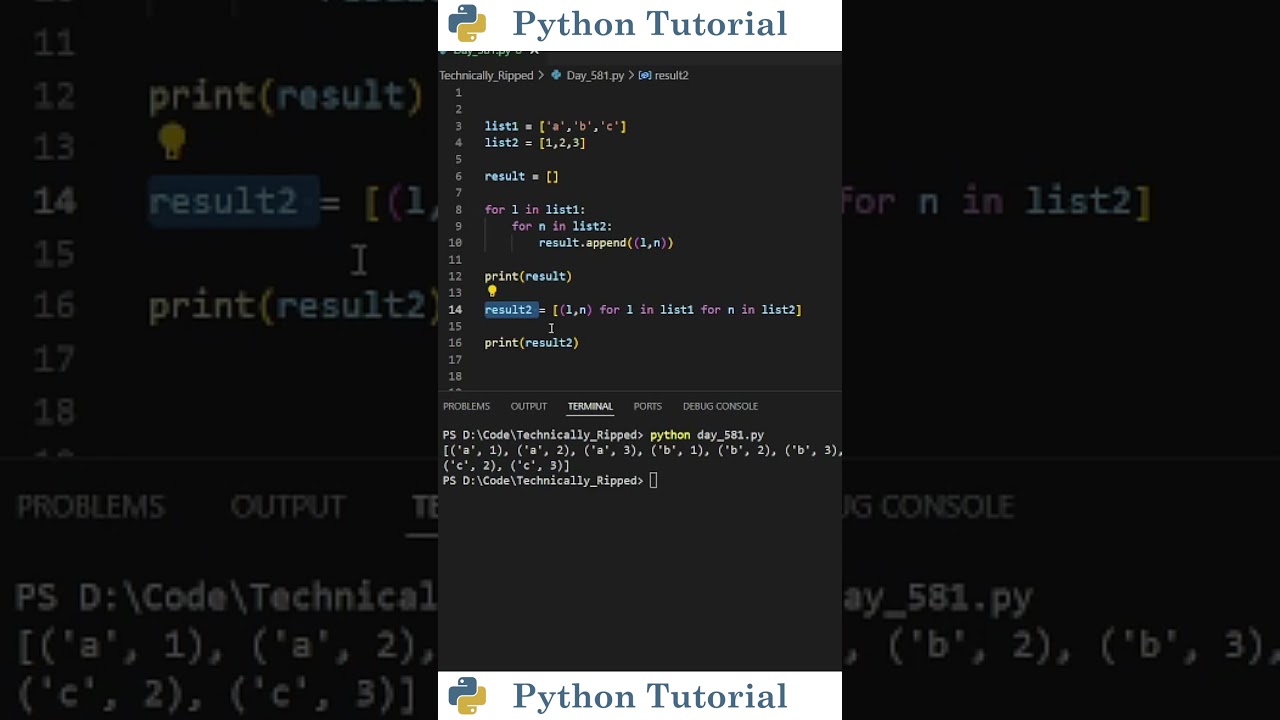Viewport: 1280px width, 720px height.
Task: Click the line "list2 = [1,2,3]"
Action: [x=535, y=143]
